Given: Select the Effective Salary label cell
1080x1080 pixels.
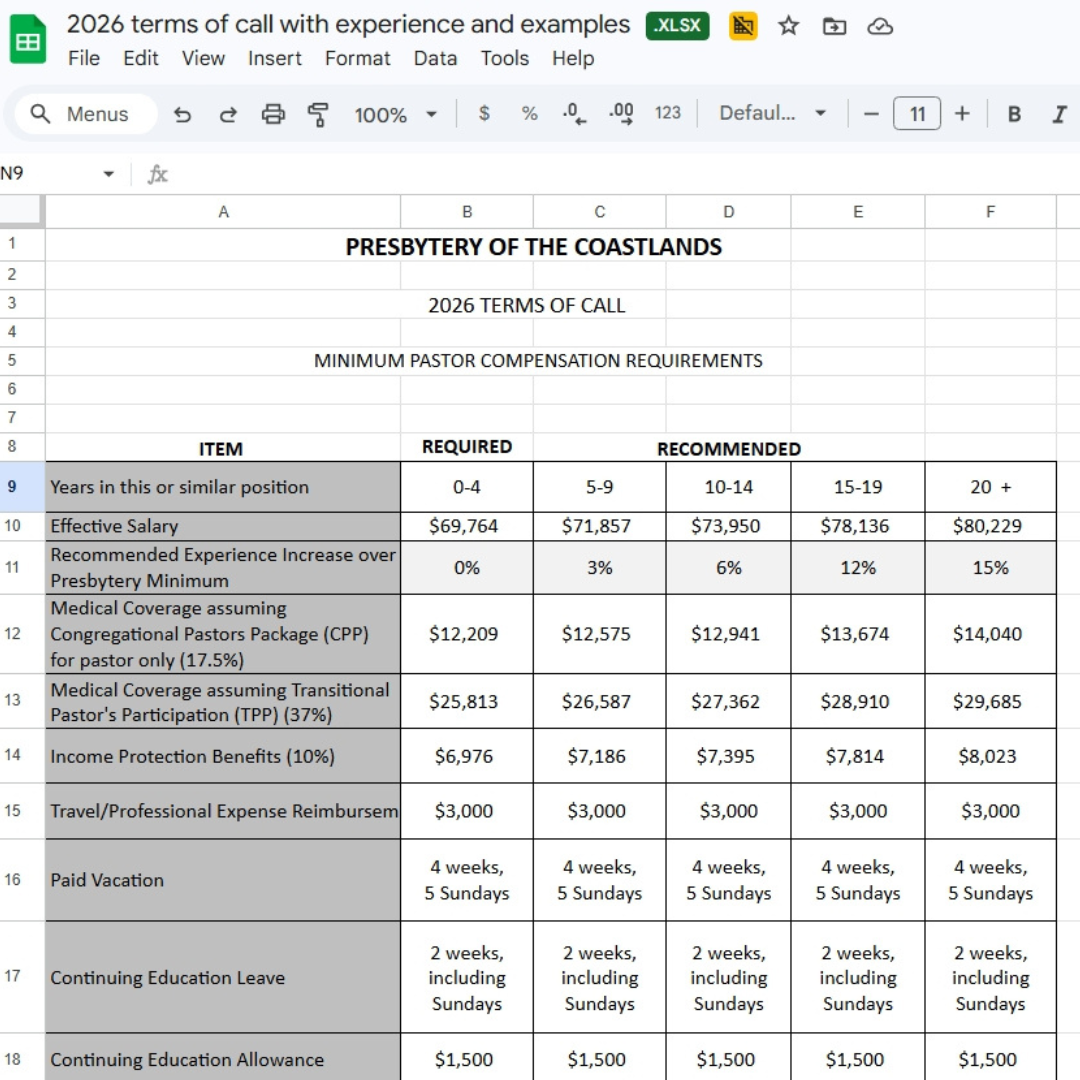Looking at the screenshot, I should [x=223, y=526].
